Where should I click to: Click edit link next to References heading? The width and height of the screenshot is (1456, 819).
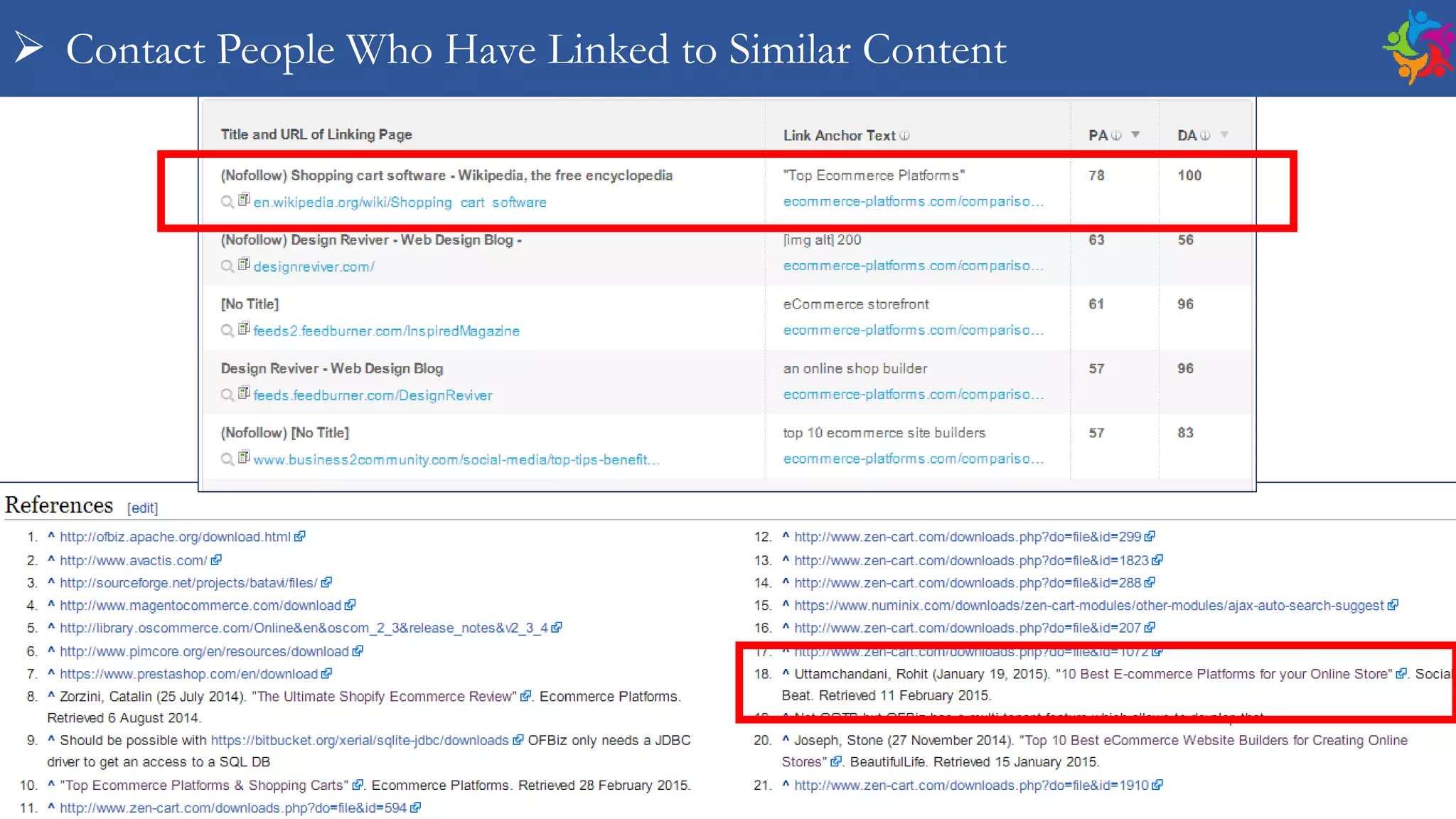143,508
